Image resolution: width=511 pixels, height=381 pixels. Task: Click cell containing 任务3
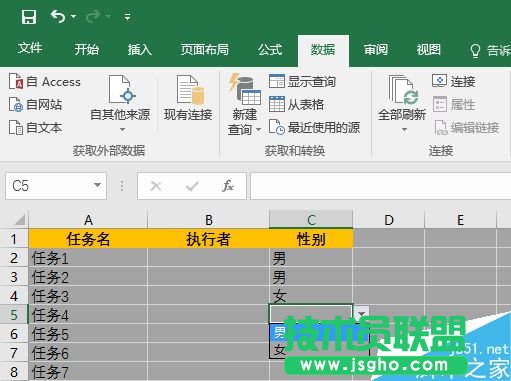point(88,296)
